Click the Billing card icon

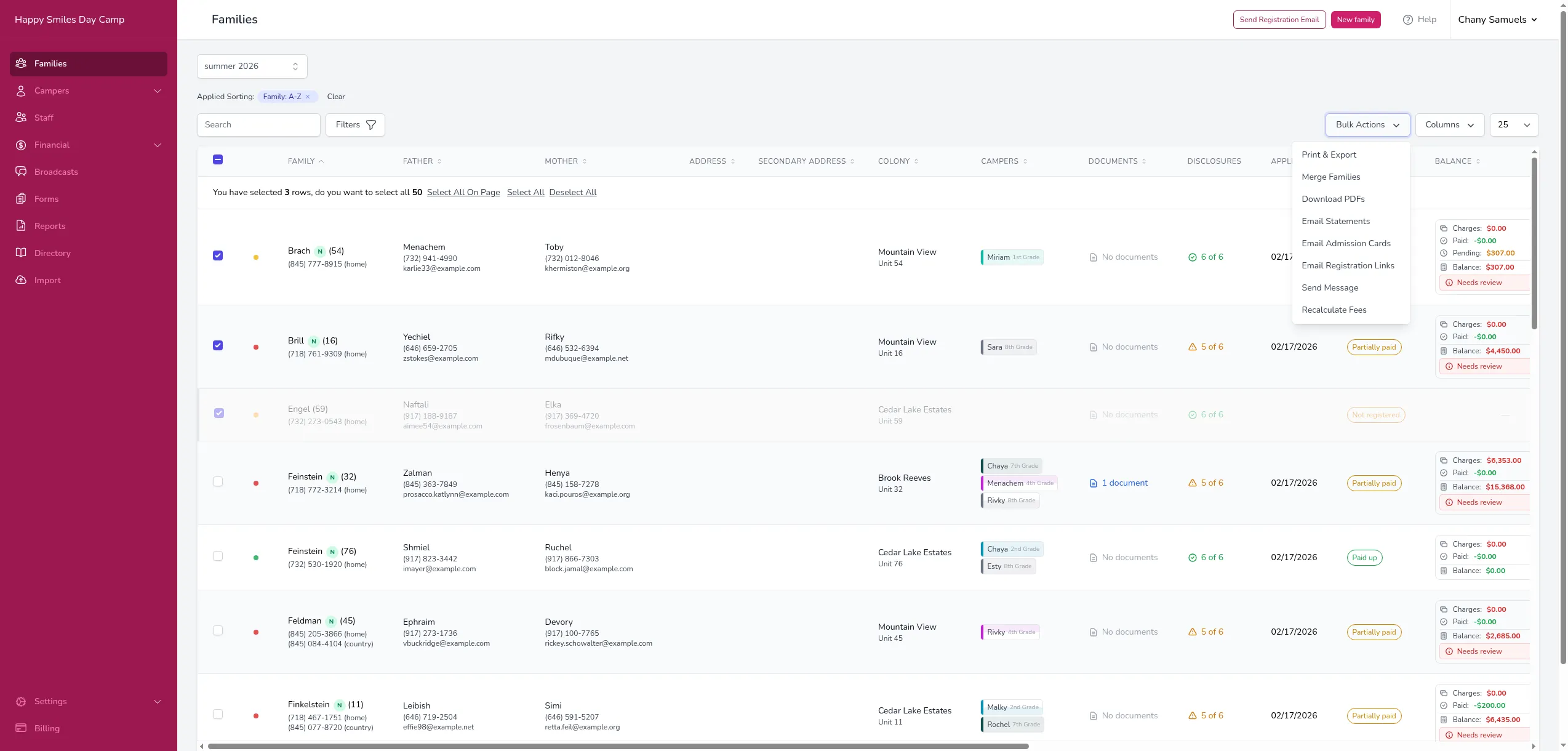click(21, 728)
